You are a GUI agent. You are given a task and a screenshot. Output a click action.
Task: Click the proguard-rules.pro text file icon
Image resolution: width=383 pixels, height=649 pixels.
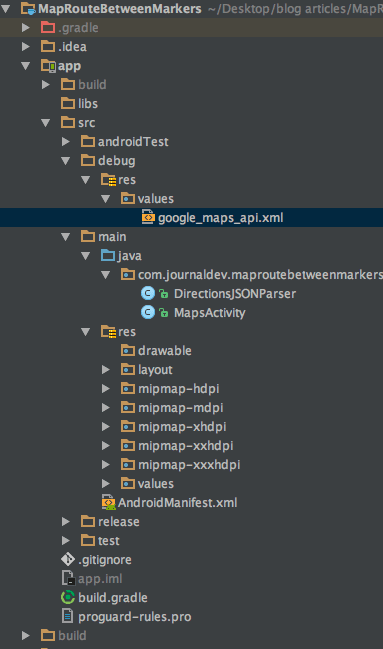[x=67, y=616]
